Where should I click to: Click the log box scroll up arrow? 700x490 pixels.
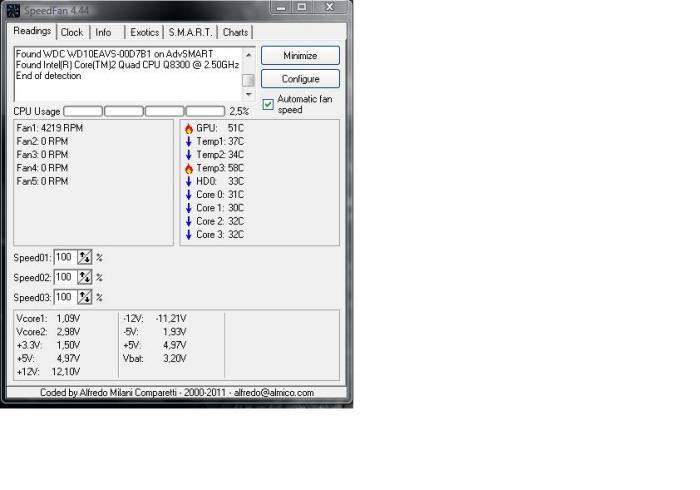(x=249, y=54)
